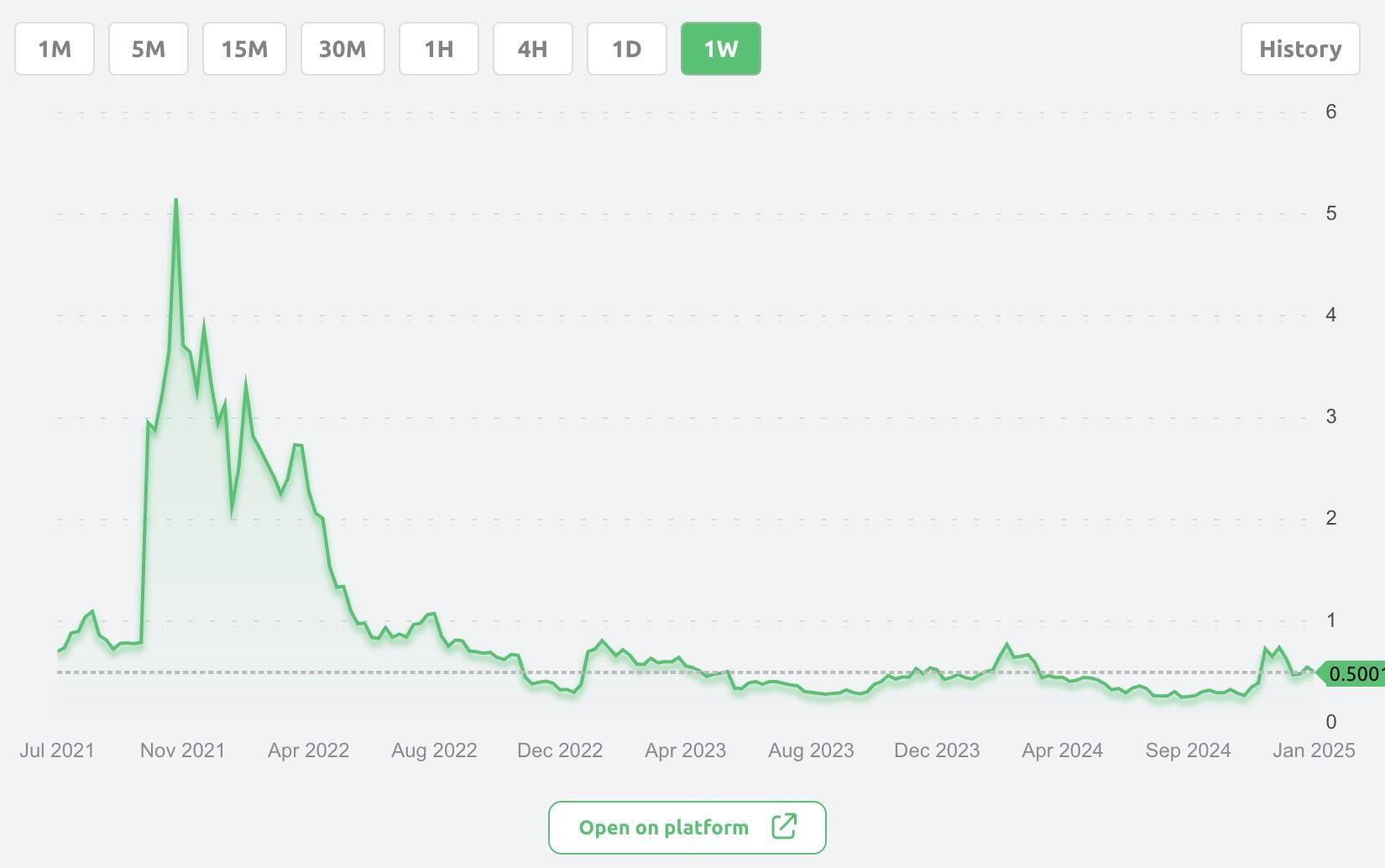Click the Jan 2025 date axis label
The image size is (1385, 868).
(x=1314, y=750)
